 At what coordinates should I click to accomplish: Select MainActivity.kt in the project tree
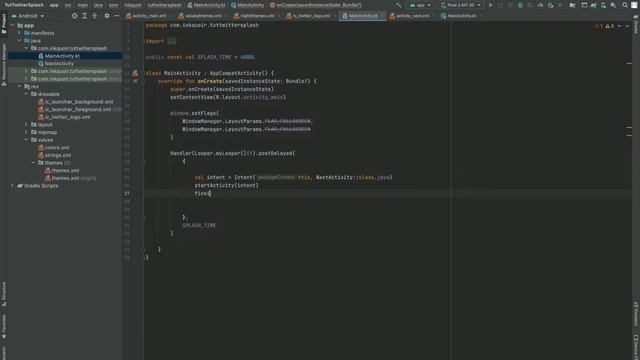[x=62, y=56]
